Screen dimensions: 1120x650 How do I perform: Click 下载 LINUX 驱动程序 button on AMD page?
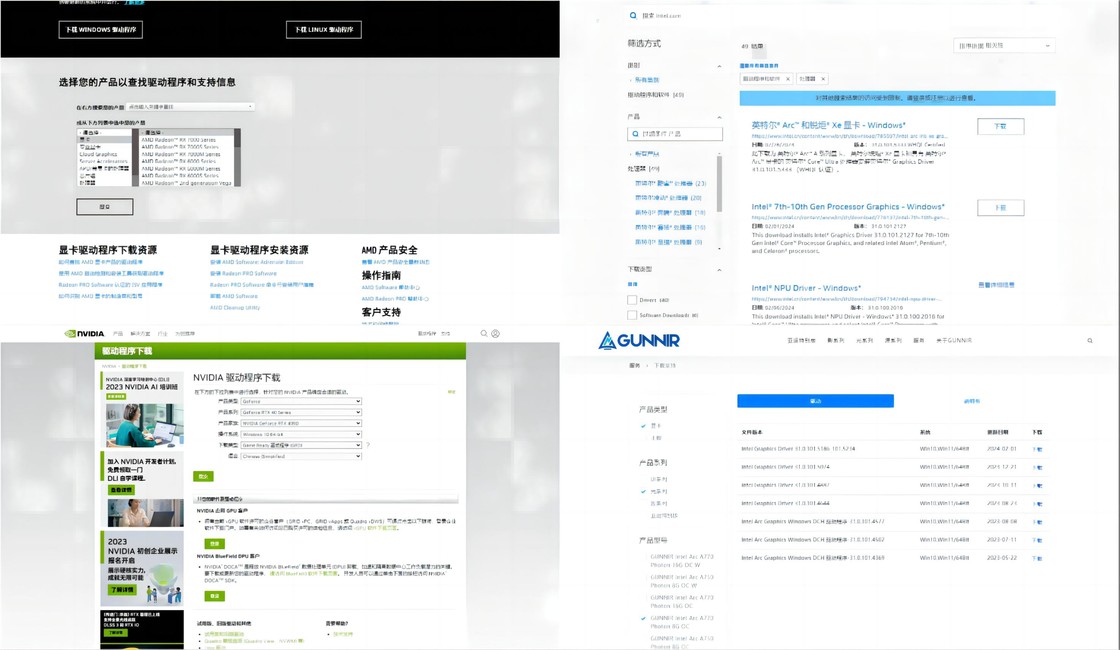tap(324, 29)
